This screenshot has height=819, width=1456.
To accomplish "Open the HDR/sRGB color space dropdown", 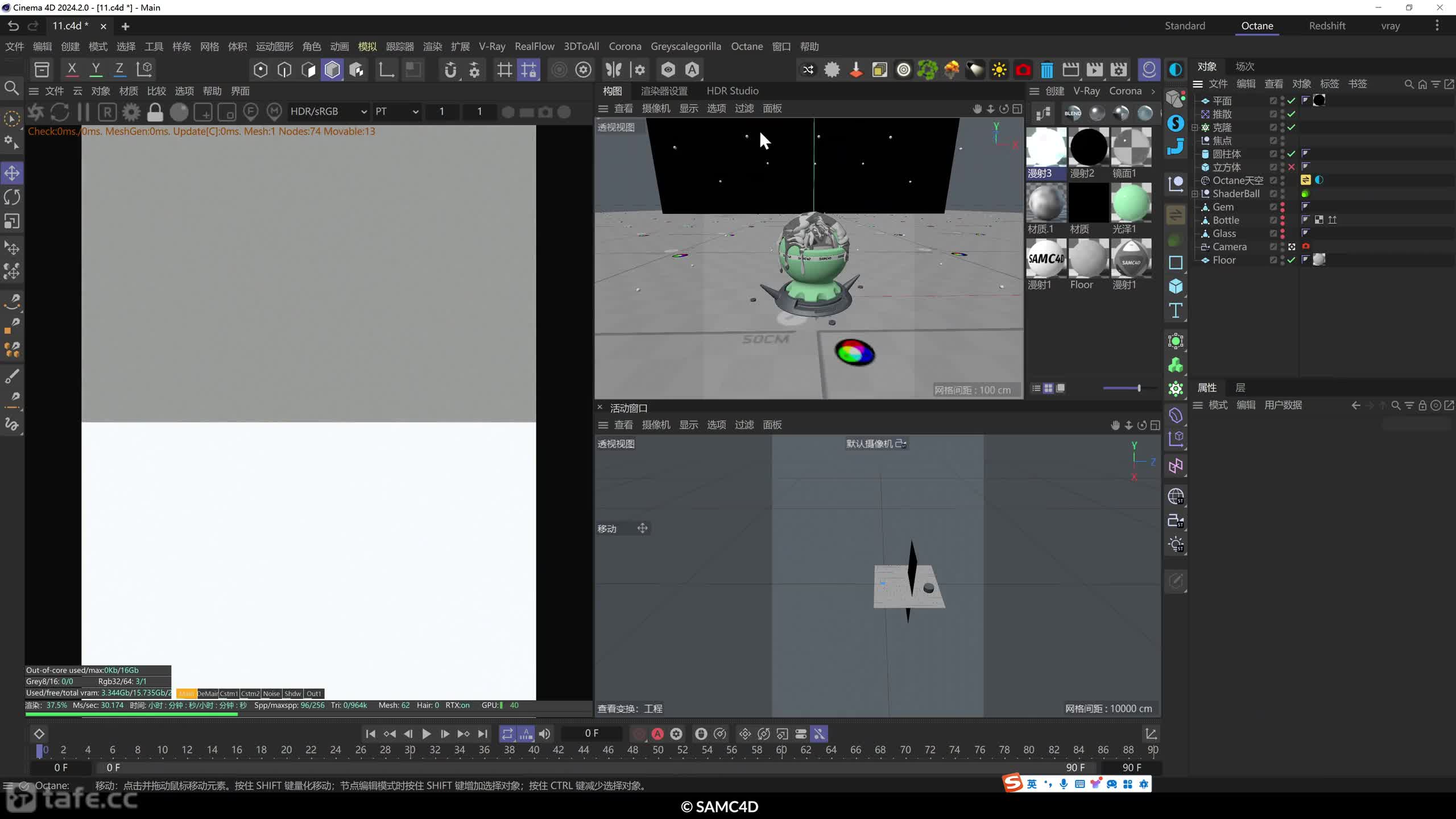I will pyautogui.click(x=328, y=111).
